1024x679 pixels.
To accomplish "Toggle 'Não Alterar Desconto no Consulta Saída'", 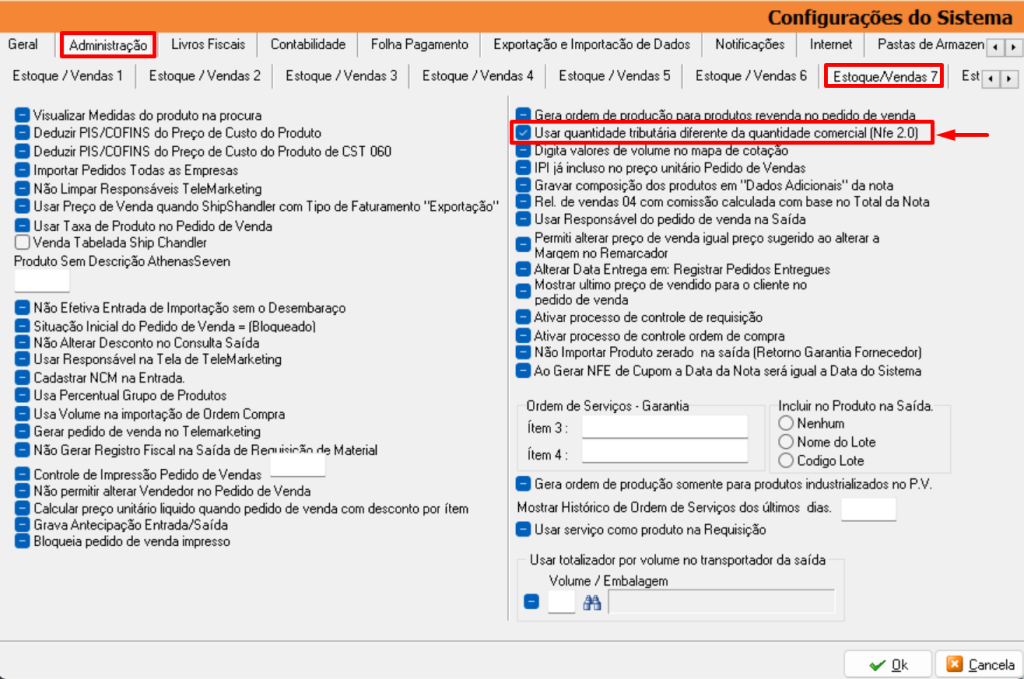I will click(22, 343).
